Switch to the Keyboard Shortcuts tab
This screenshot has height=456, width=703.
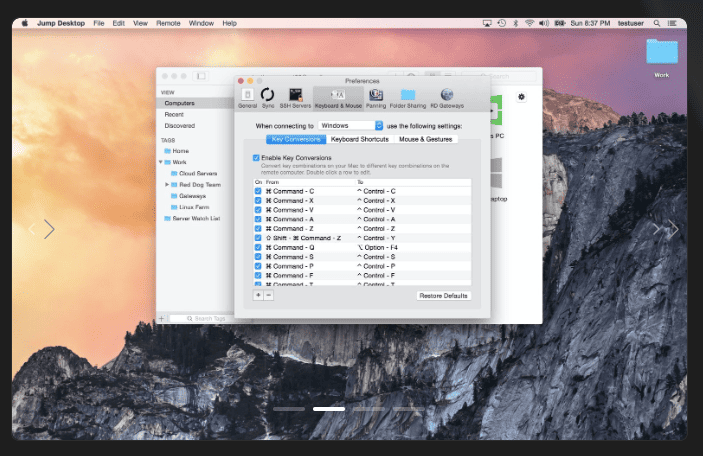[x=360, y=139]
